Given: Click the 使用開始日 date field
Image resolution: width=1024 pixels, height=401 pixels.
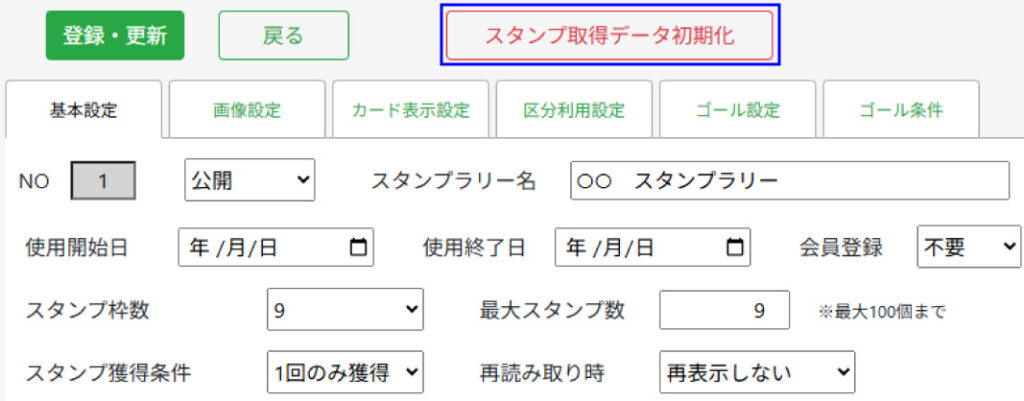Looking at the screenshot, I should coord(276,247).
